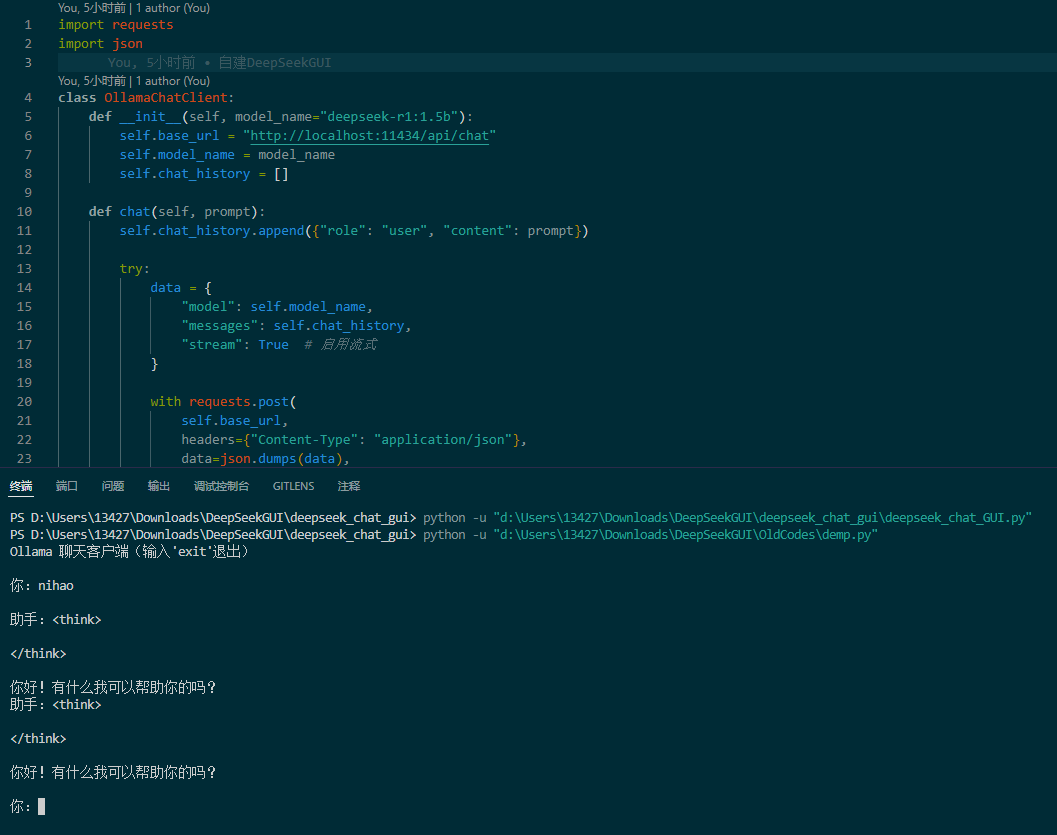1057x835 pixels.
Task: Click line number 20 in the gutter
Action: [24, 402]
